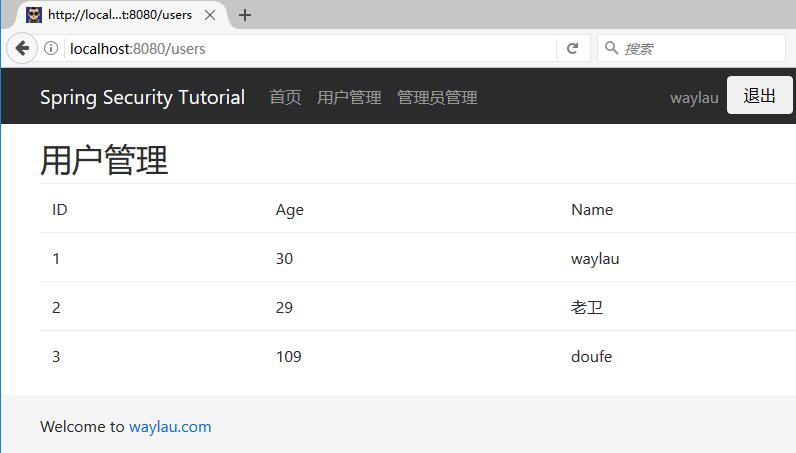Click the Spring Security Tutorial brand link
796x453 pixels.
142,97
